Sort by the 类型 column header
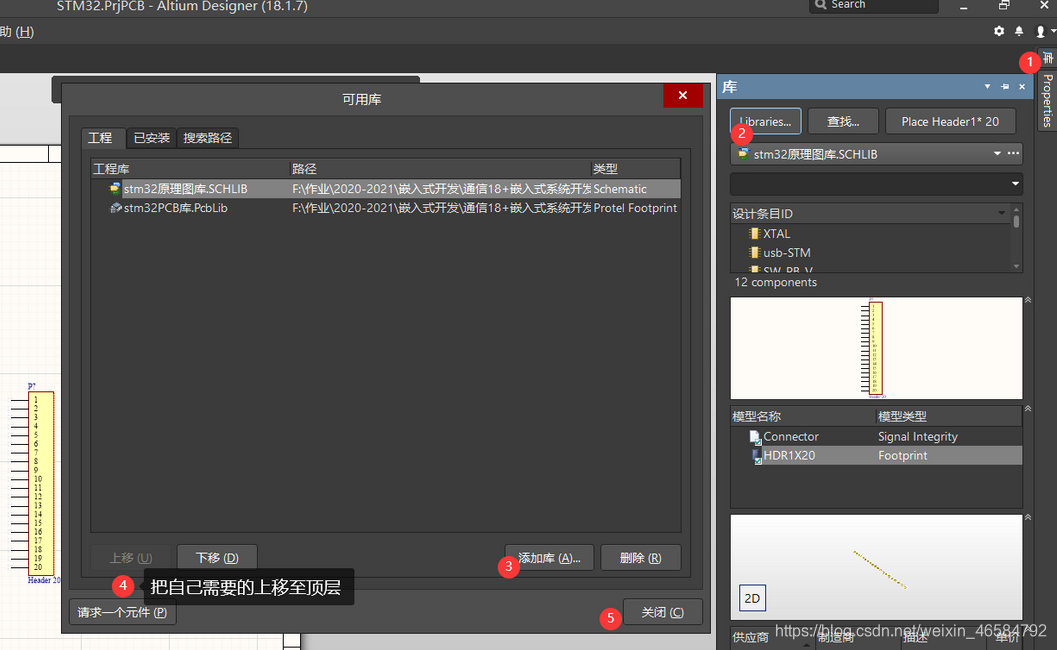This screenshot has height=650, width=1057. click(635, 169)
